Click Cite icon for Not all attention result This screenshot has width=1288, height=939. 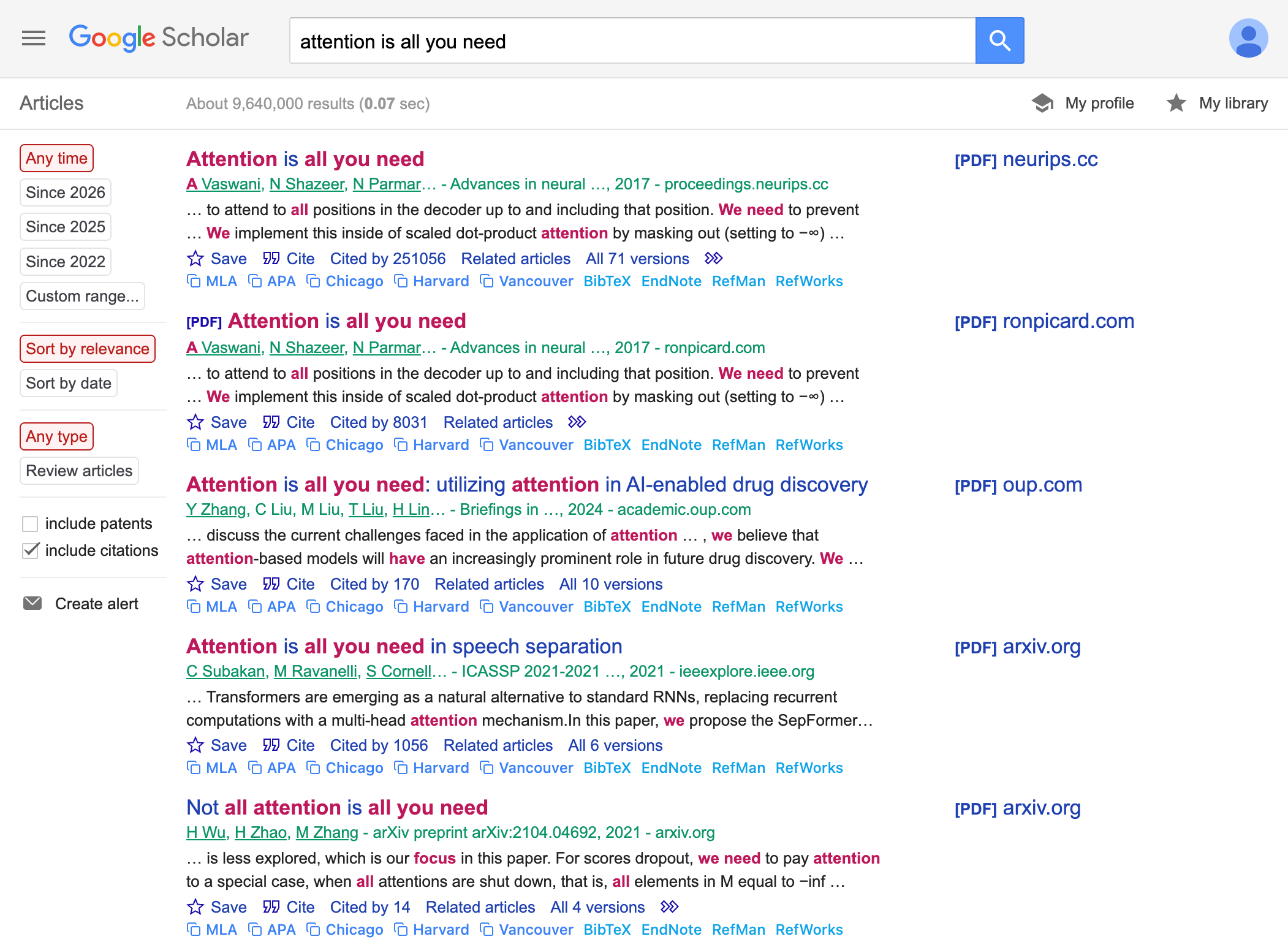pos(271,907)
